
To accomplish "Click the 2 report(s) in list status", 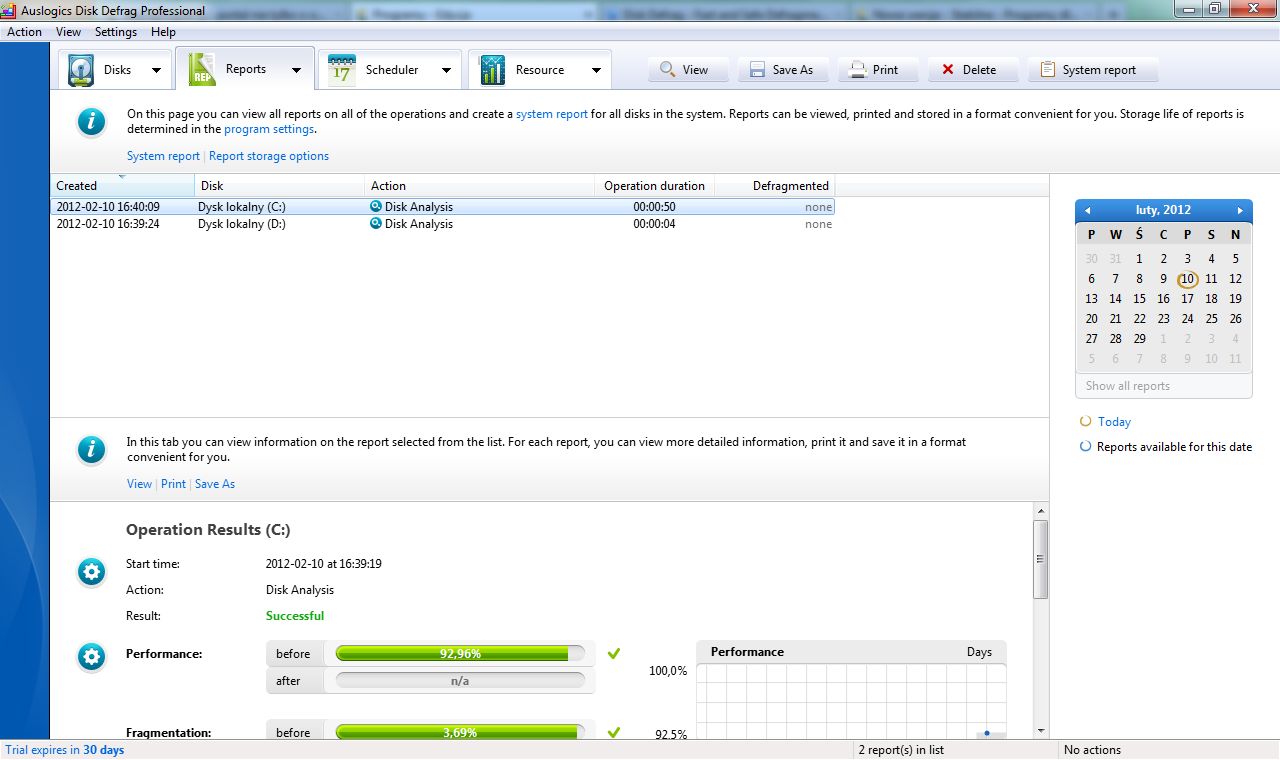I will tap(901, 750).
